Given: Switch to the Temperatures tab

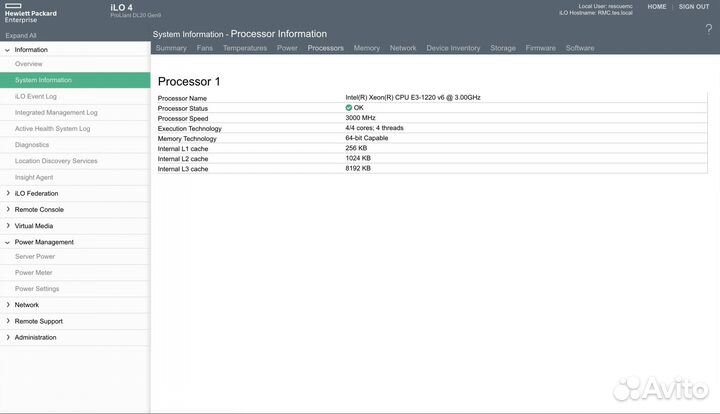Looking at the screenshot, I should (245, 48).
